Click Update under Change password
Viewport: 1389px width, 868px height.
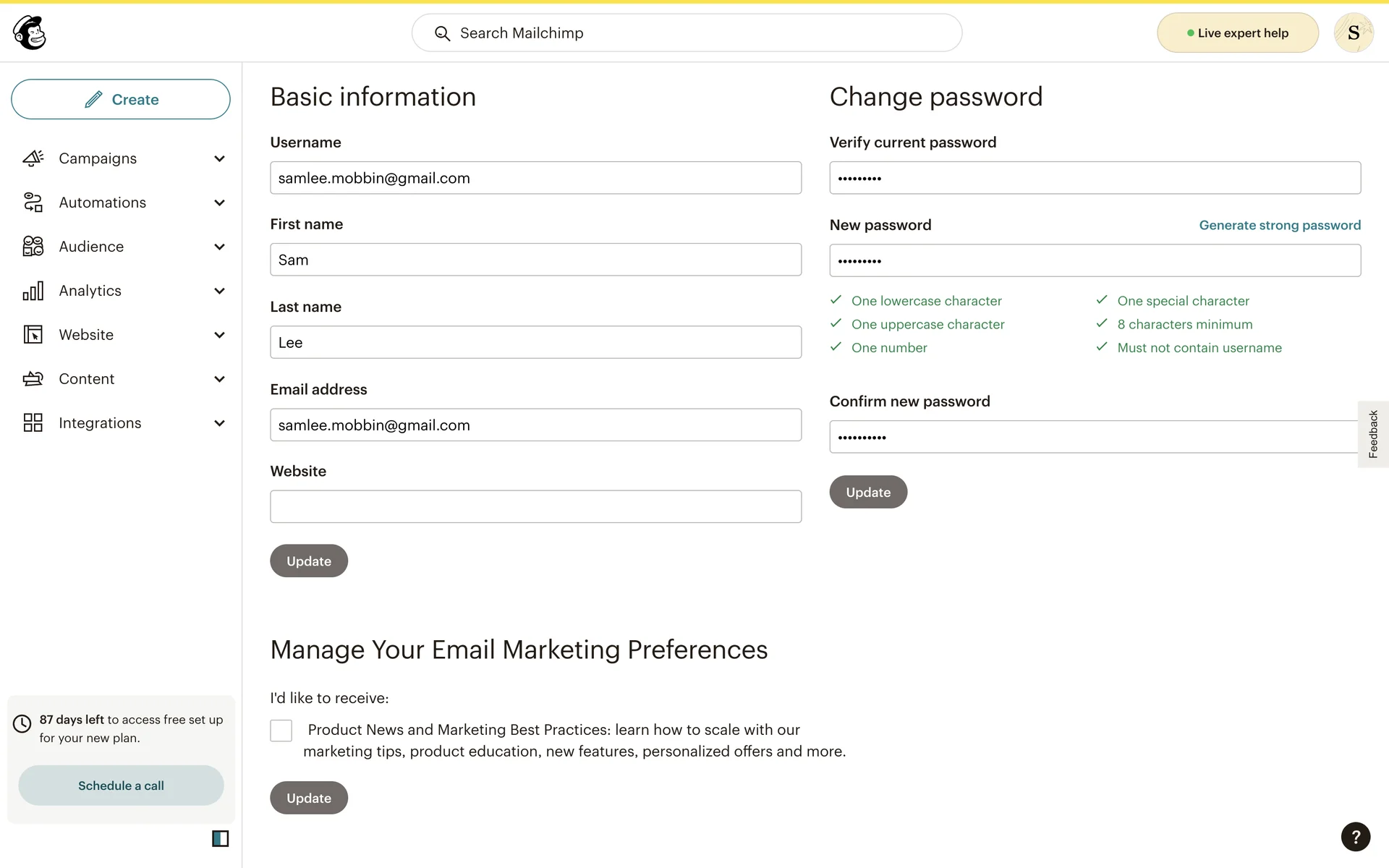(x=868, y=492)
